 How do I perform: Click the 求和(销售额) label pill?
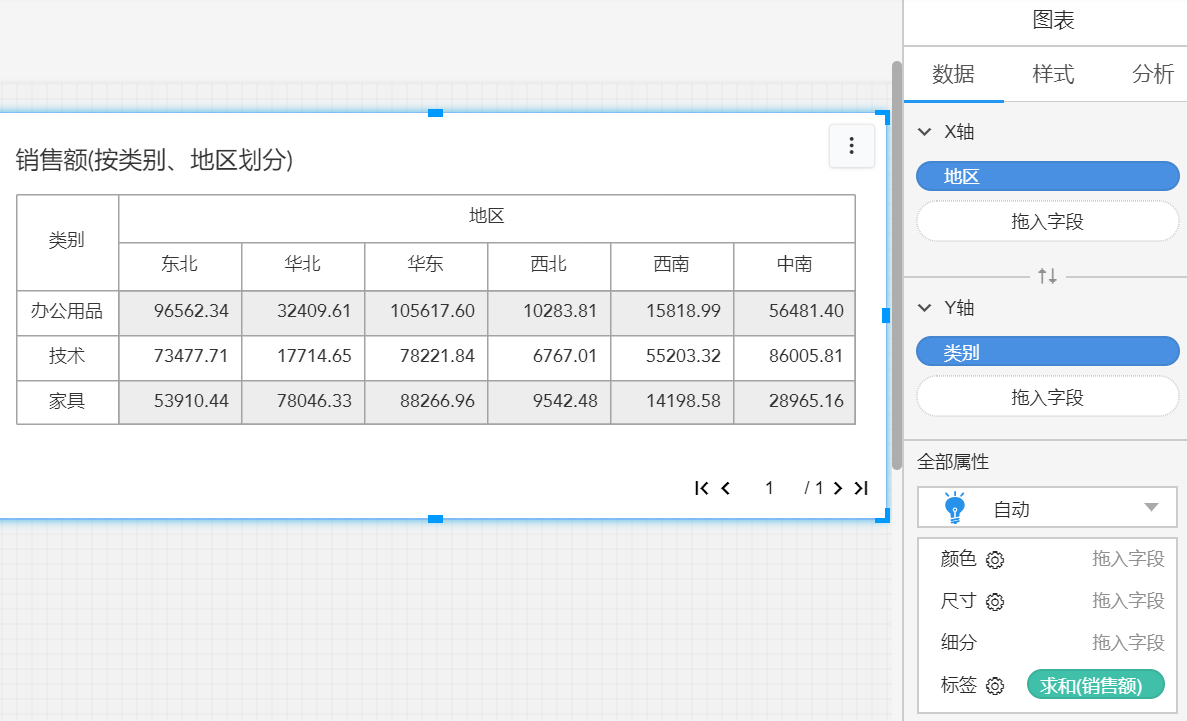pyautogui.click(x=1095, y=685)
